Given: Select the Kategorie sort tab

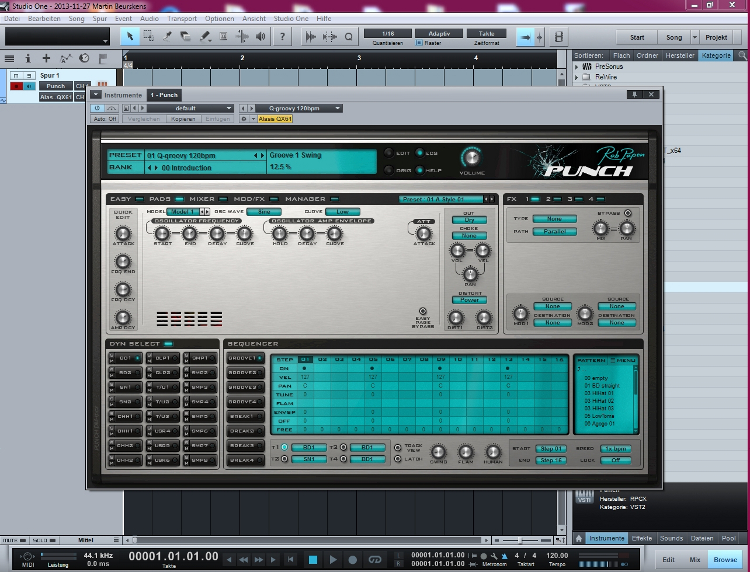Looking at the screenshot, I should [x=716, y=55].
